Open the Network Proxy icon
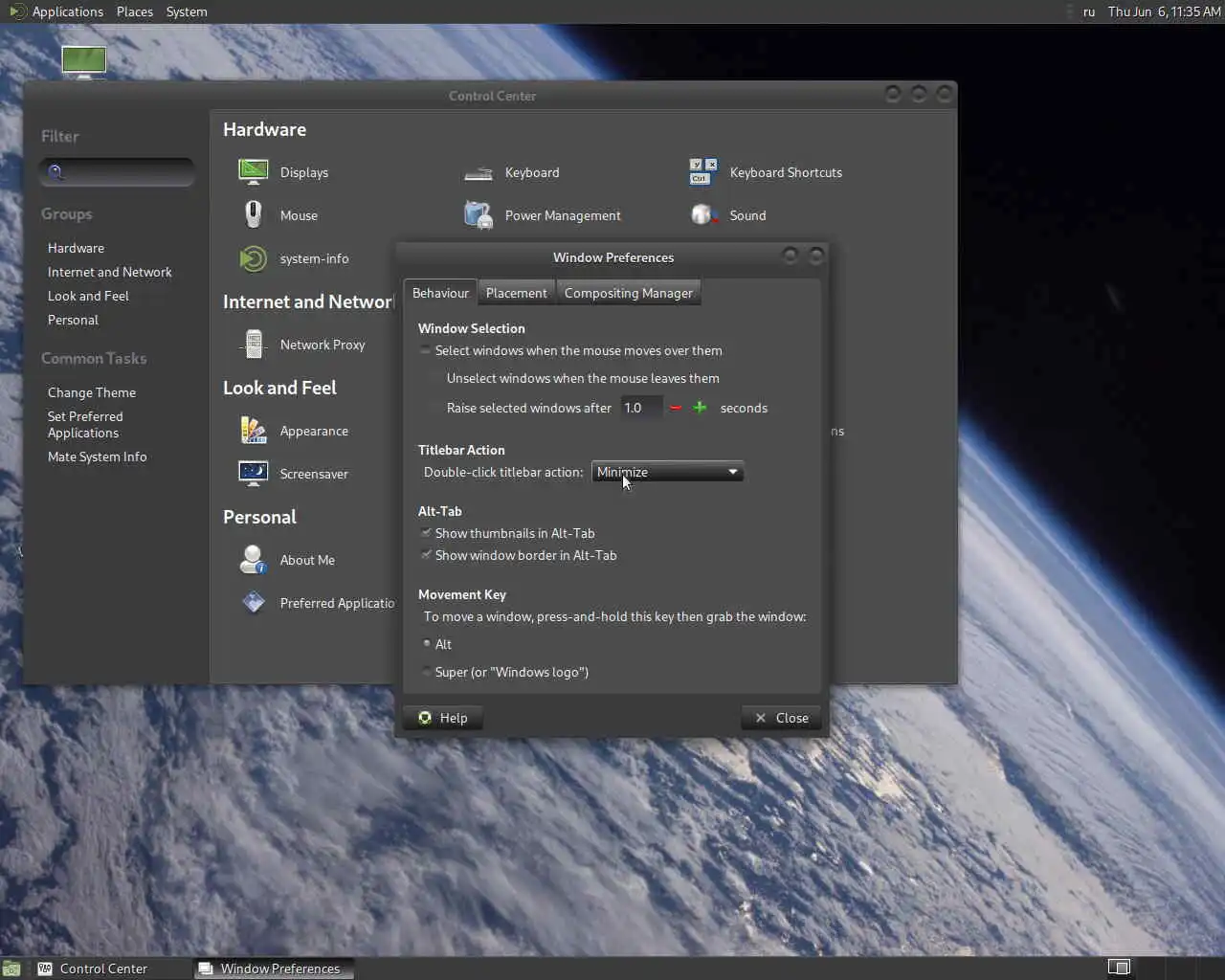This screenshot has width=1225, height=980. pos(254,345)
